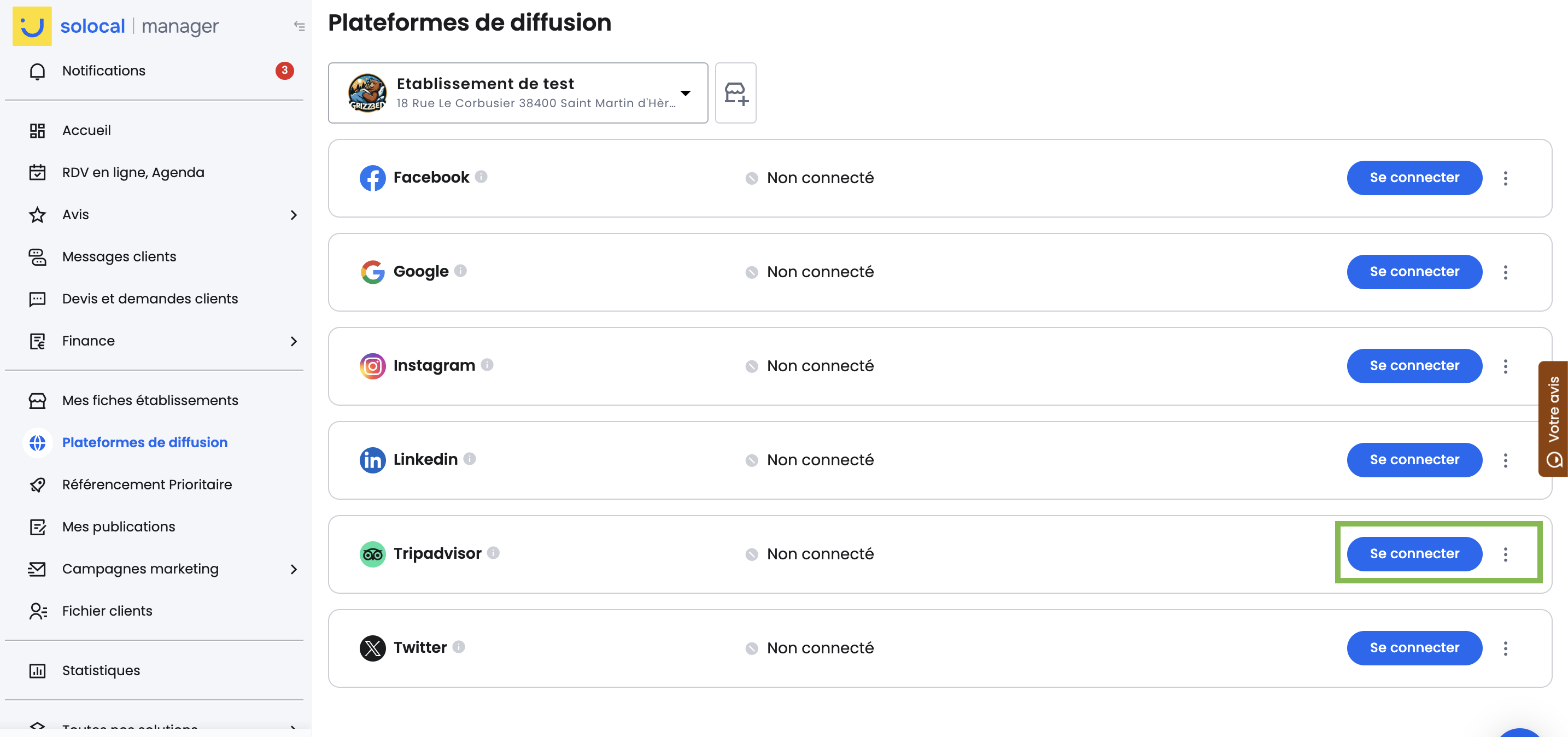Click the Facebook info icon
This screenshot has width=1568, height=737.
(481, 177)
